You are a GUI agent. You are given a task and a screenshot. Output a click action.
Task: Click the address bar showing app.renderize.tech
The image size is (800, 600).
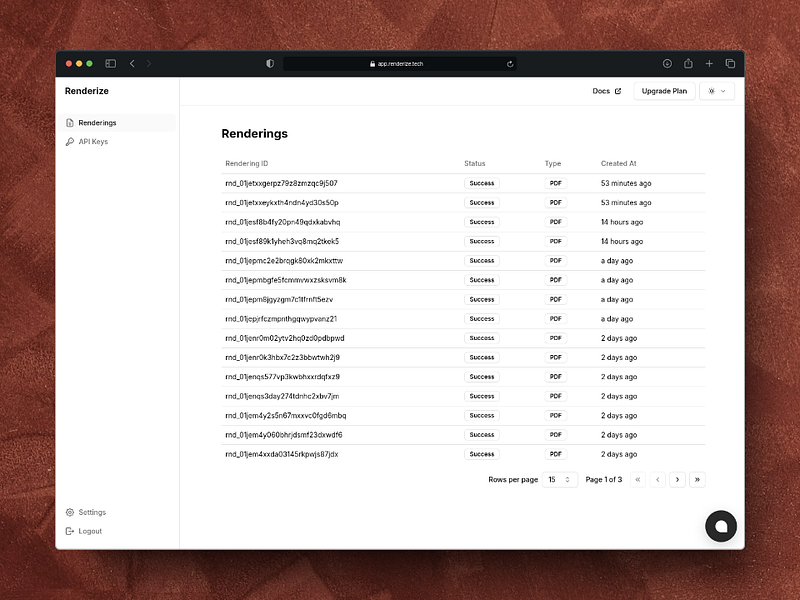(399, 64)
